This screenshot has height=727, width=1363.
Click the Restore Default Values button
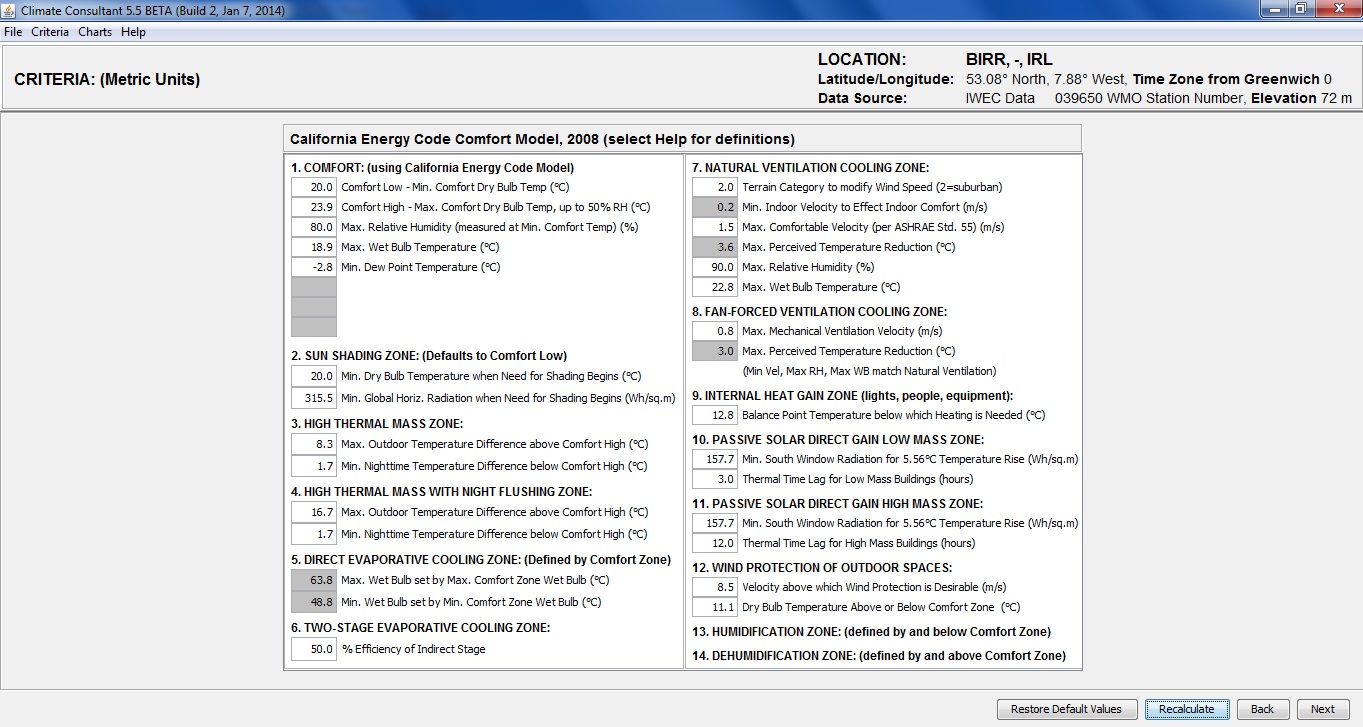click(x=1066, y=709)
